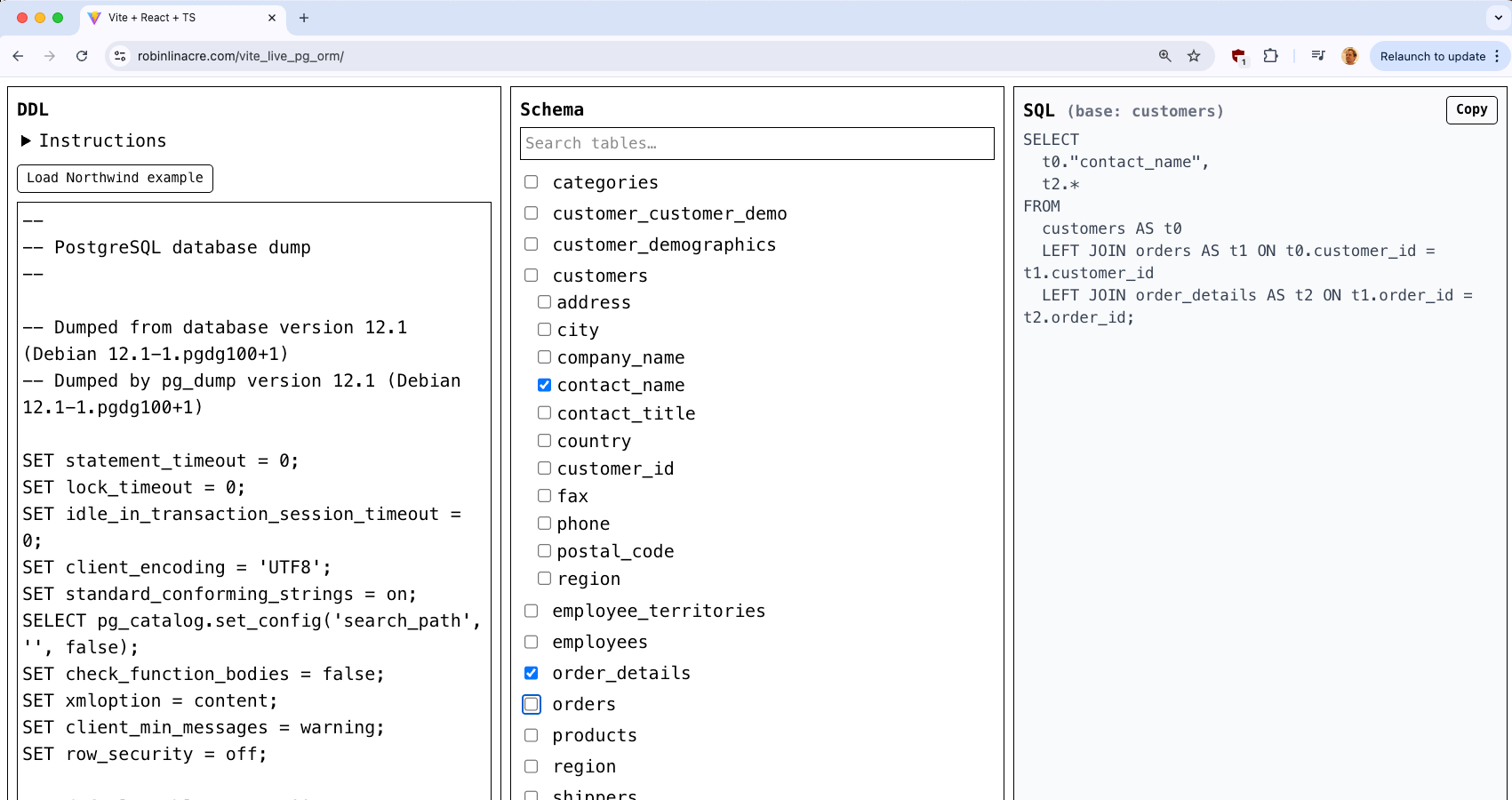This screenshot has width=1512, height=800.
Task: Check the company_name column checkbox
Action: (544, 357)
